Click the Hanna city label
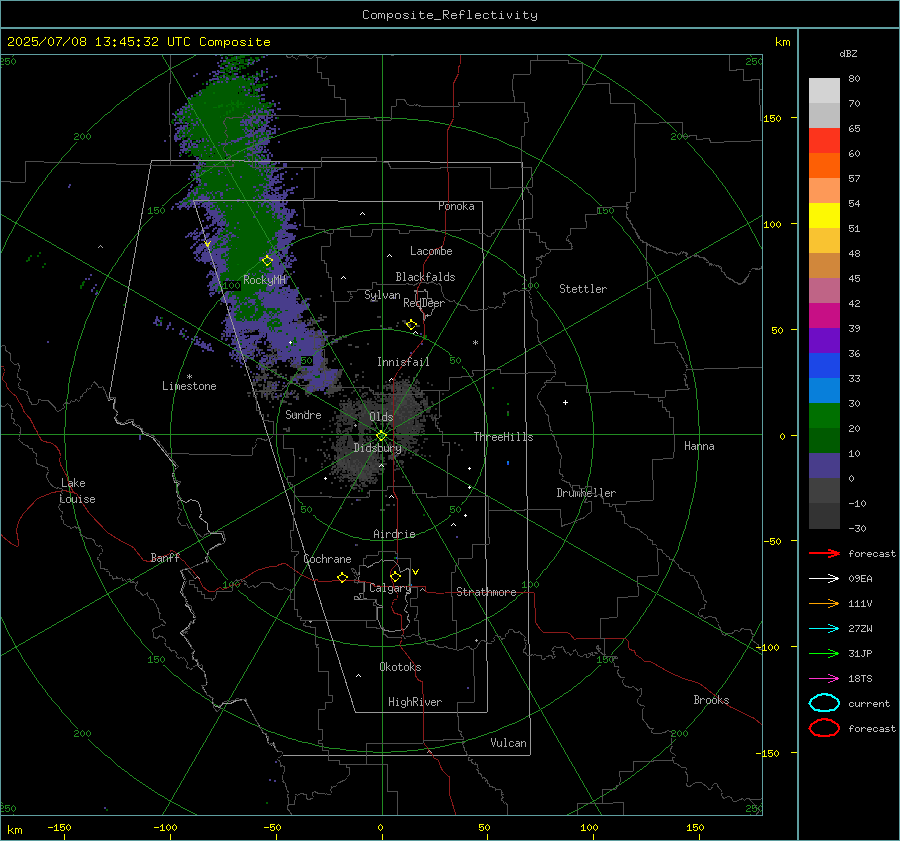Screen dimensions: 900x841 (x=699, y=446)
